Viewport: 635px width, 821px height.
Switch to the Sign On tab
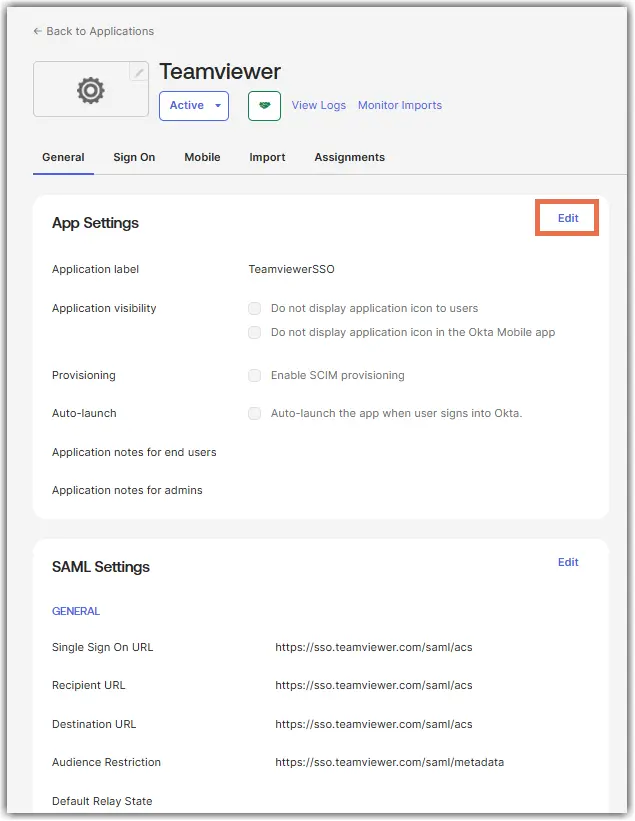tap(134, 157)
